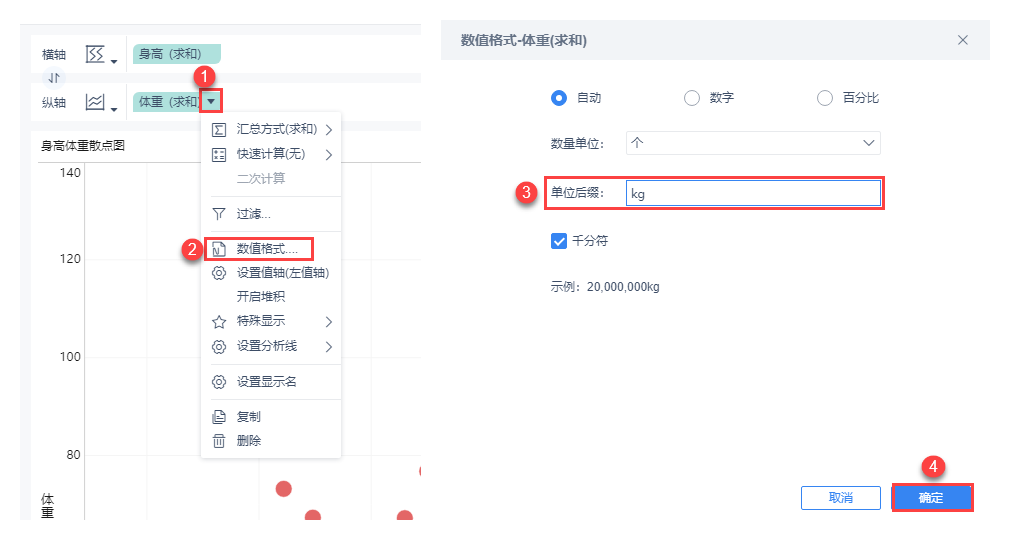The height and width of the screenshot is (540, 1010).
Task: Click the 取消 button
Action: click(x=841, y=497)
